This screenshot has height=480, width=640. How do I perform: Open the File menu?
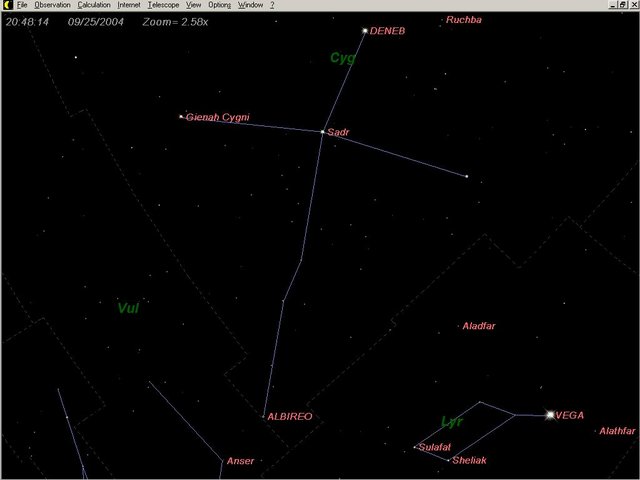click(21, 5)
